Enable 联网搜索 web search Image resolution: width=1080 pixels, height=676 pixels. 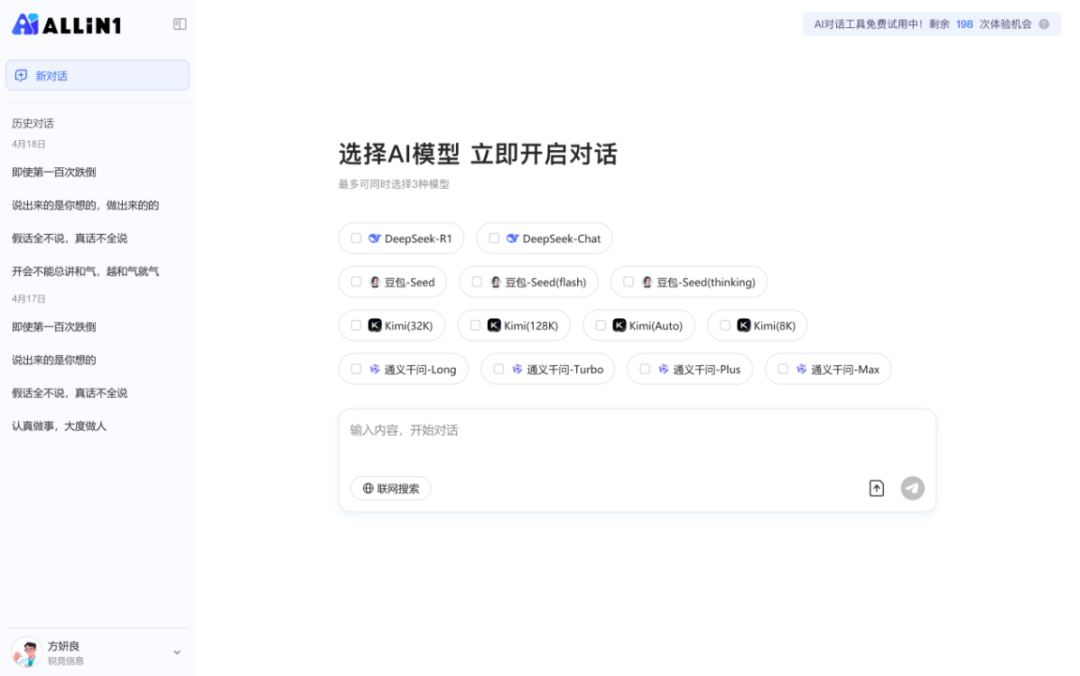(390, 488)
